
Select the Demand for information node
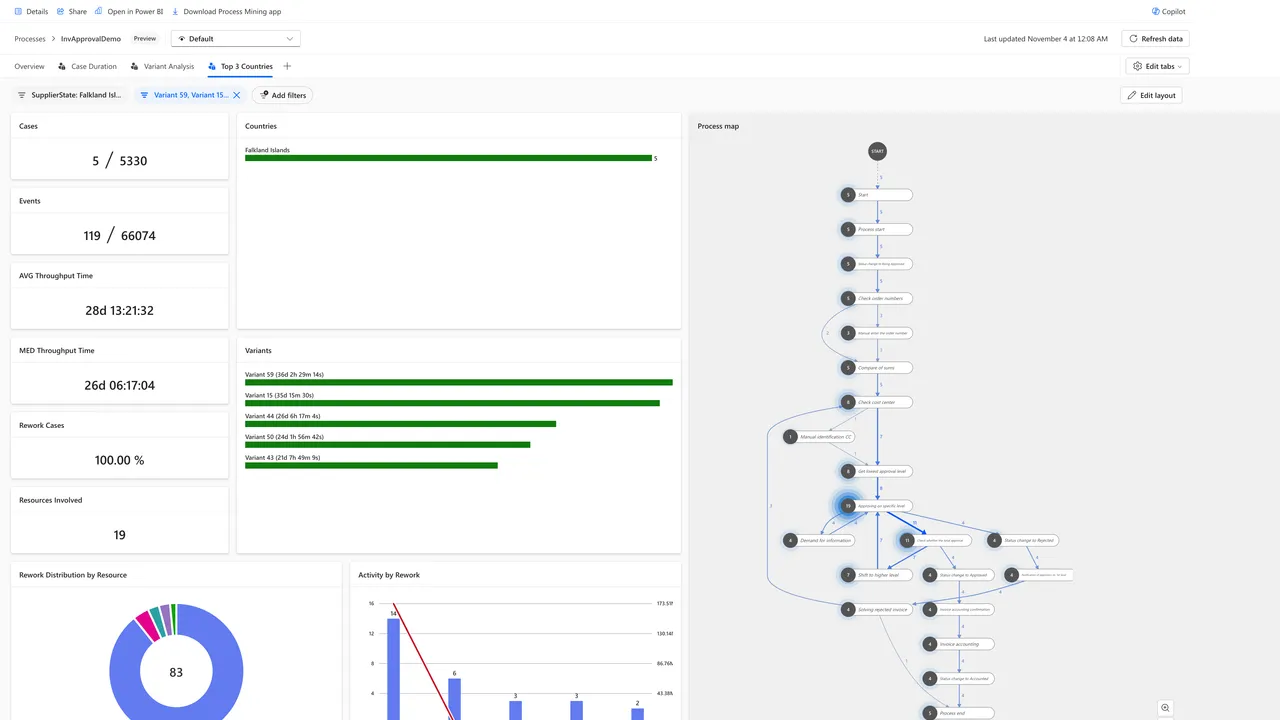(819, 540)
